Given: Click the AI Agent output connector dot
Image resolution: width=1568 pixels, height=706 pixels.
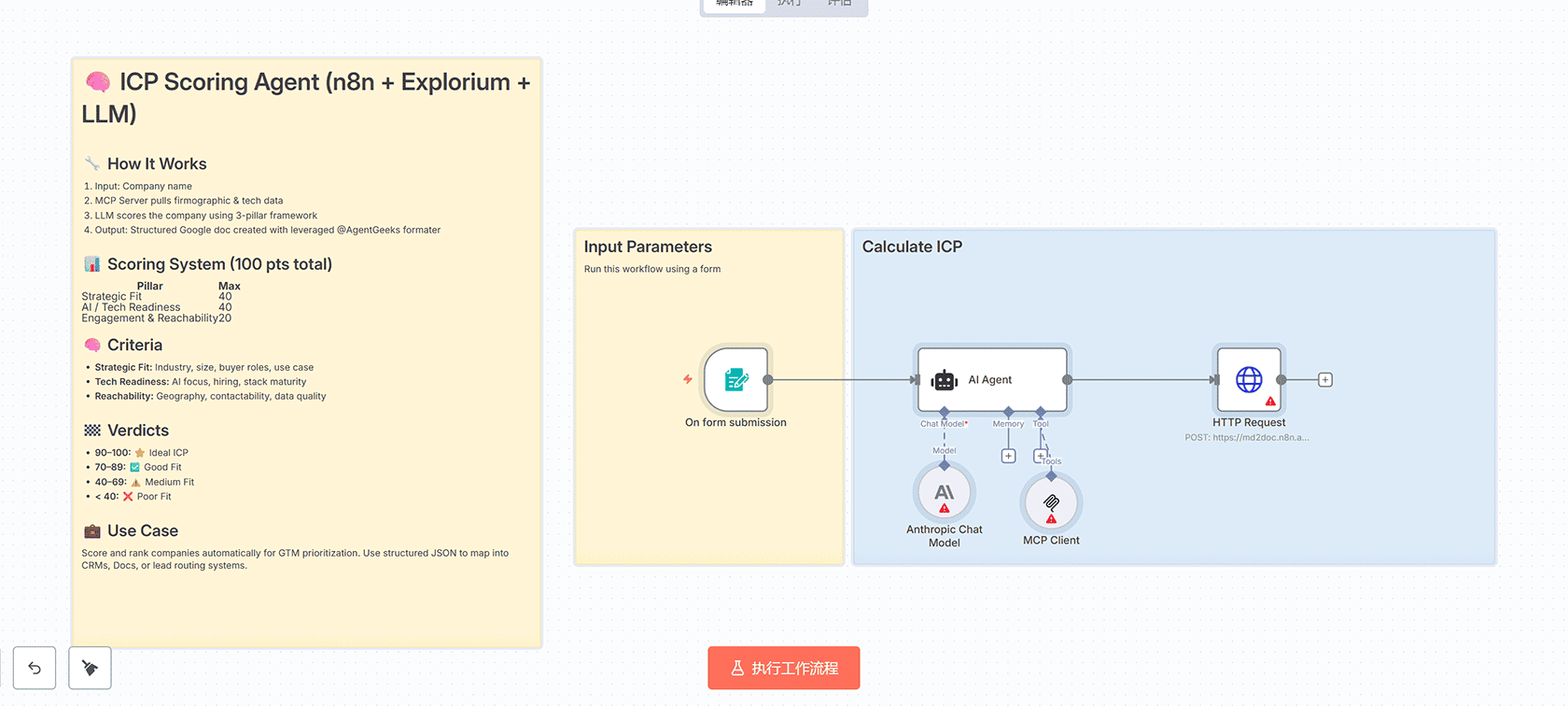Looking at the screenshot, I should pyautogui.click(x=1067, y=380).
